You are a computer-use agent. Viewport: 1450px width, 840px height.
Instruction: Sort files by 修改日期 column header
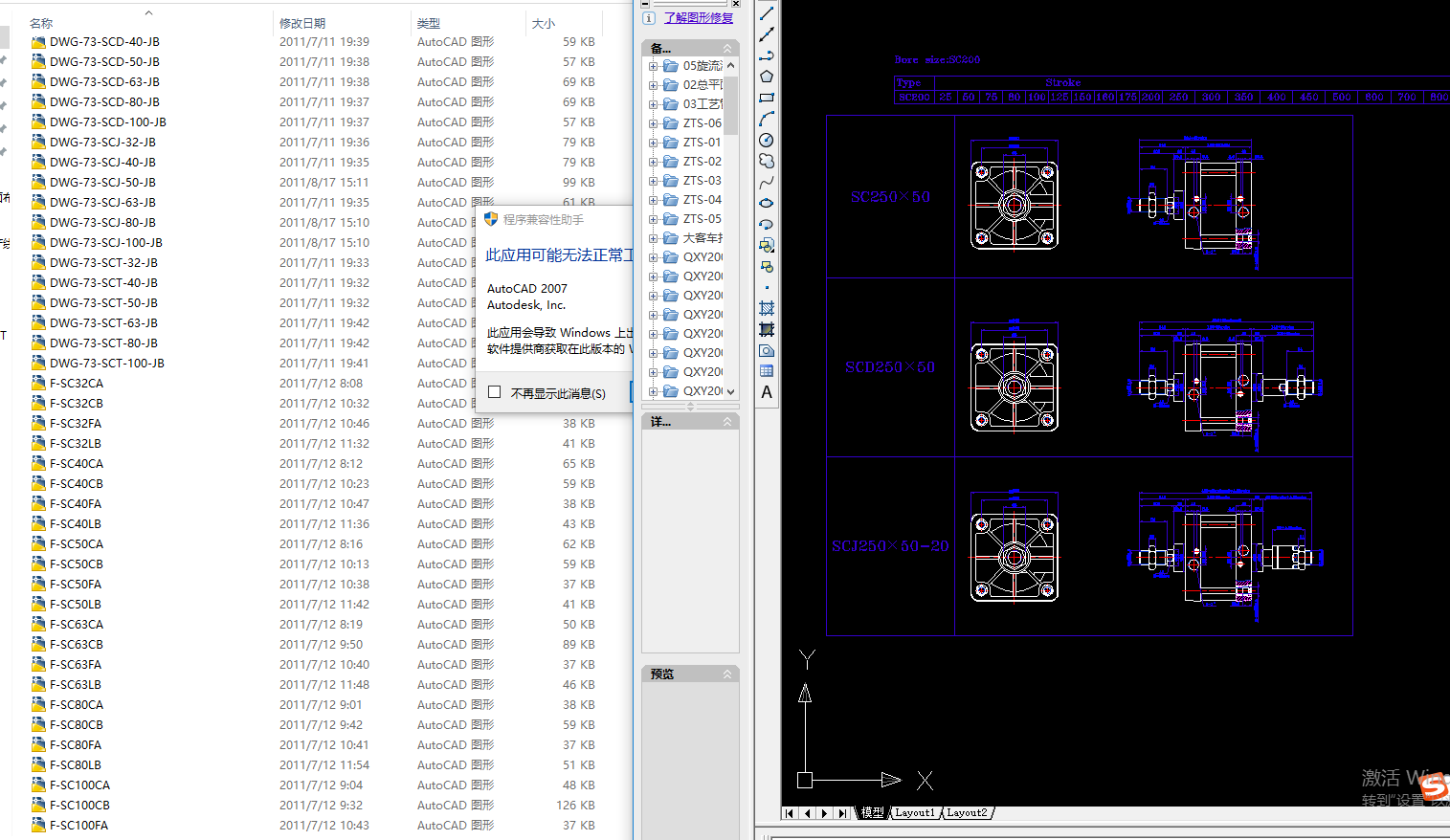click(x=302, y=23)
